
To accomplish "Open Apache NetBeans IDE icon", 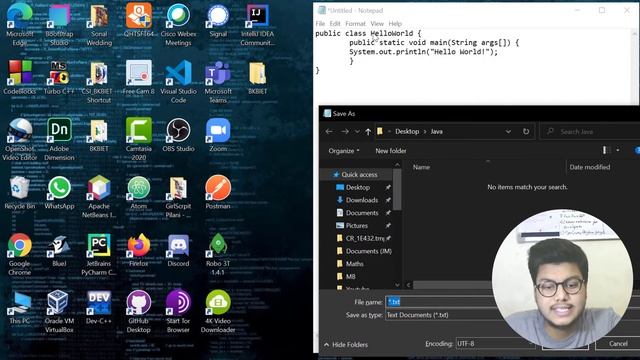I will pyautogui.click(x=99, y=197).
